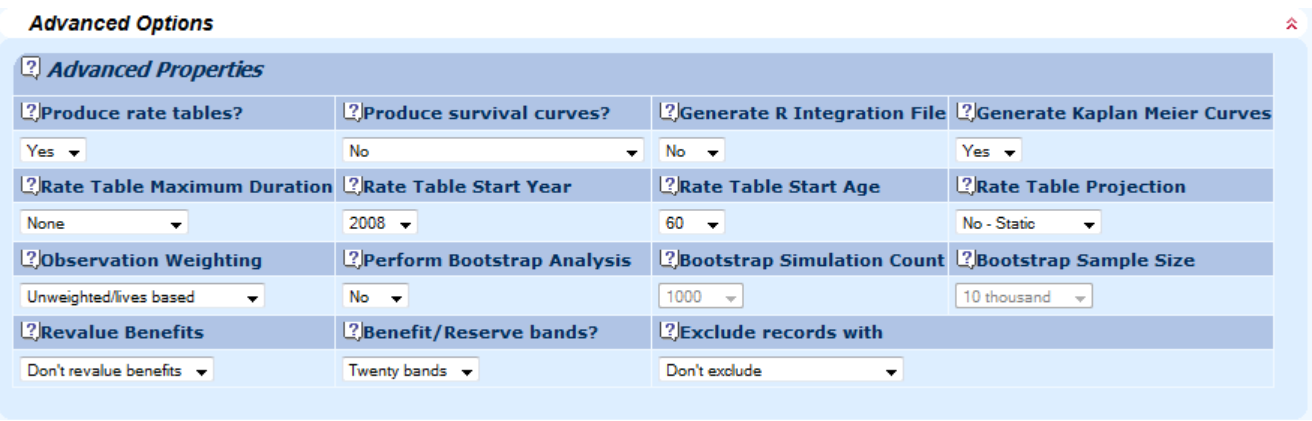The image size is (1312, 421).
Task: Click help icon for Produce survival curves
Action: coord(352,114)
